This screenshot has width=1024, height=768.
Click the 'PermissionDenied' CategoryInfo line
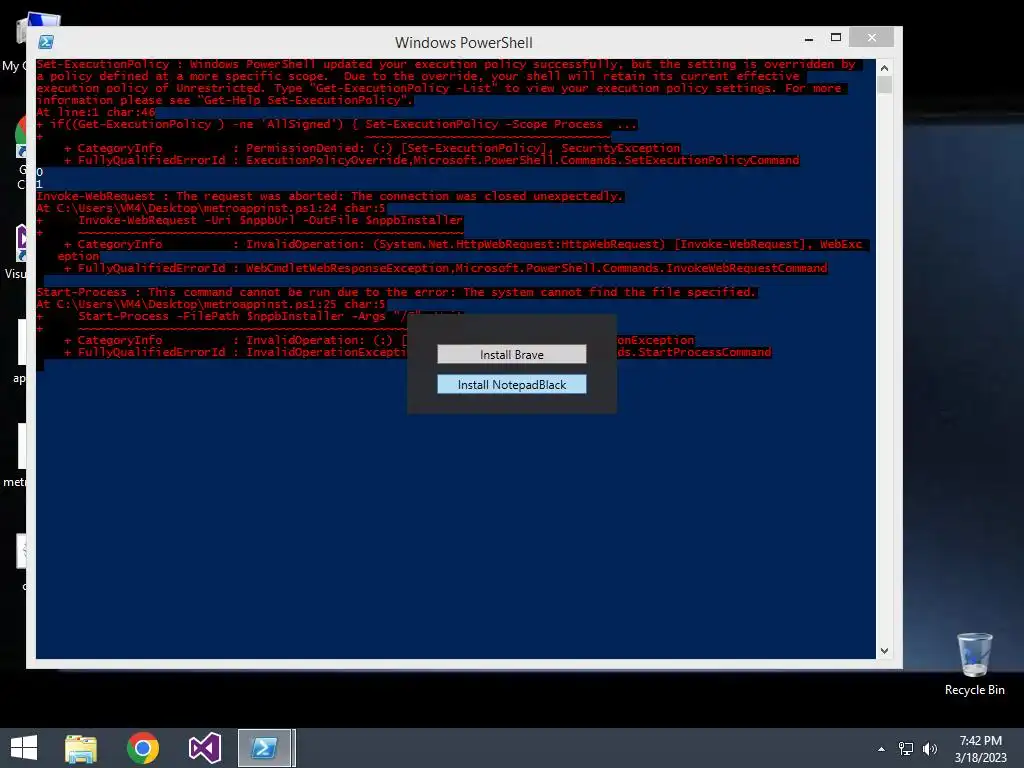coord(372,148)
